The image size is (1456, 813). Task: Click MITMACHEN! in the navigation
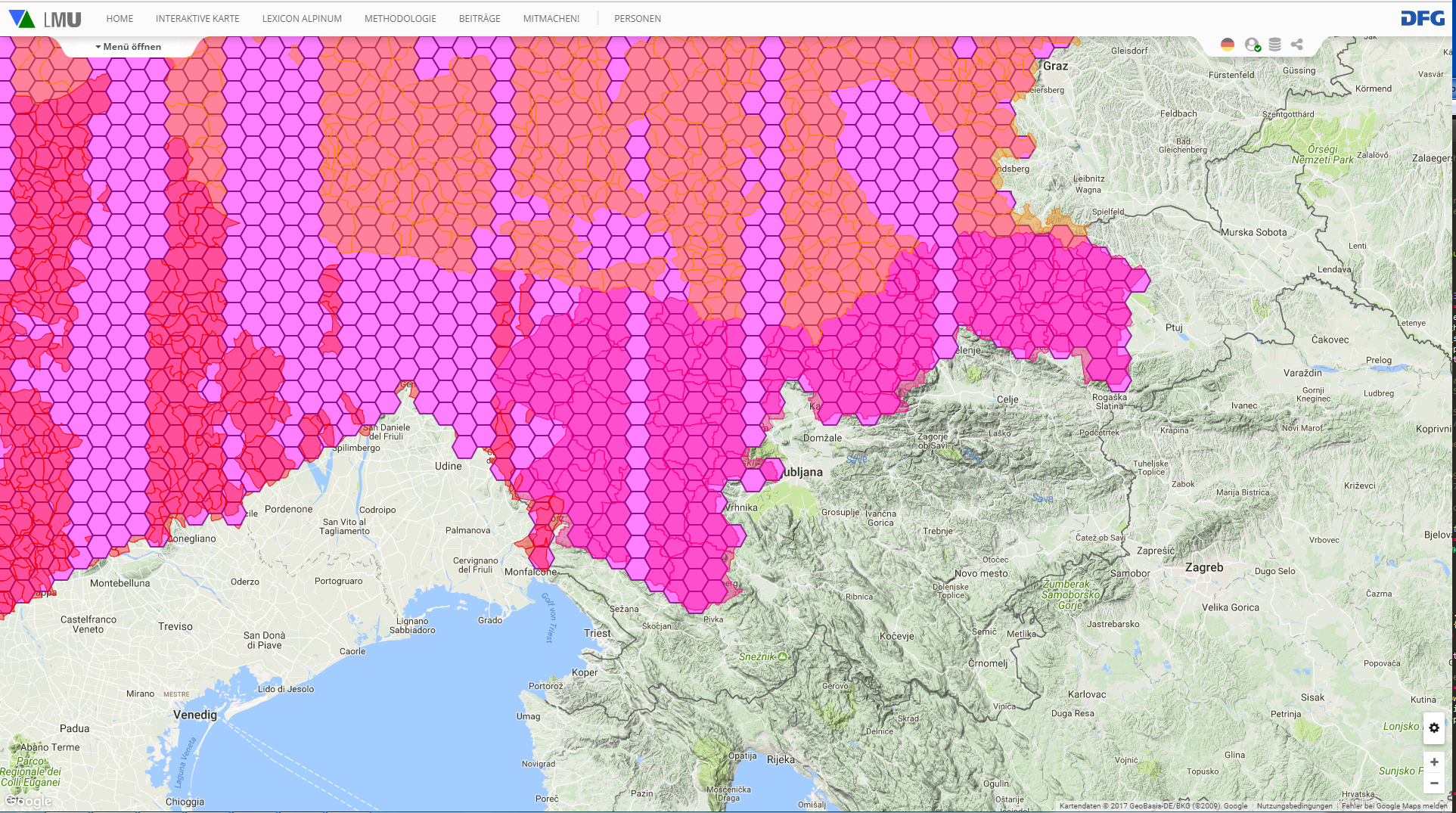[x=551, y=19]
